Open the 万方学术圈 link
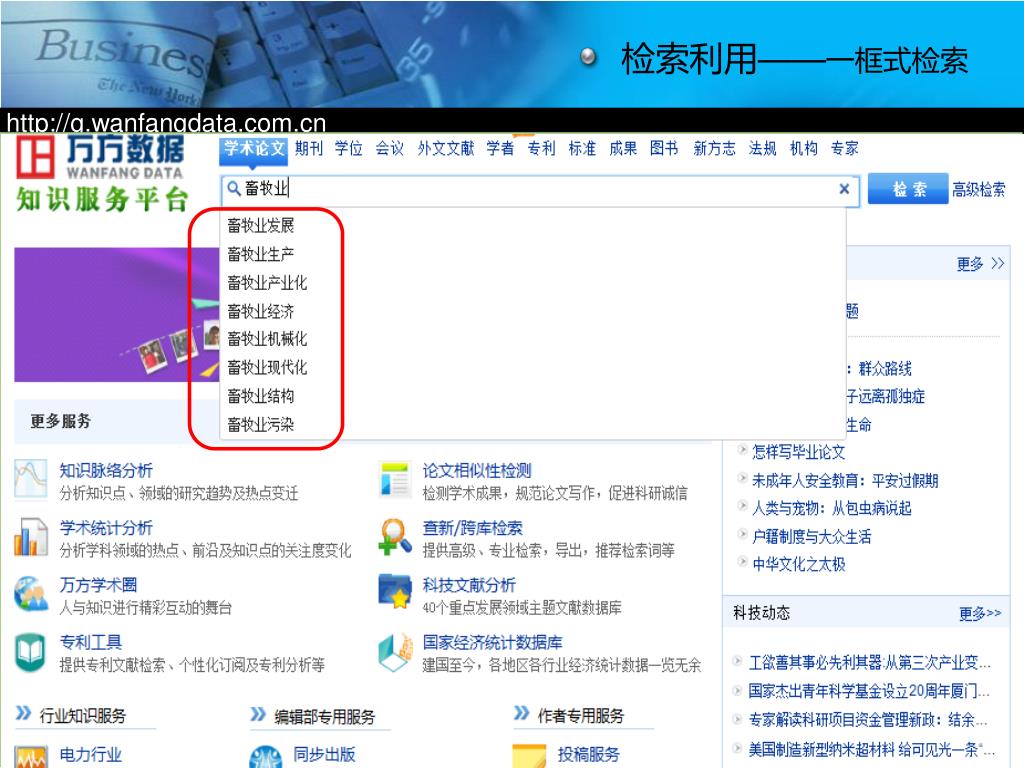Viewport: 1024px width, 768px height. point(98,585)
